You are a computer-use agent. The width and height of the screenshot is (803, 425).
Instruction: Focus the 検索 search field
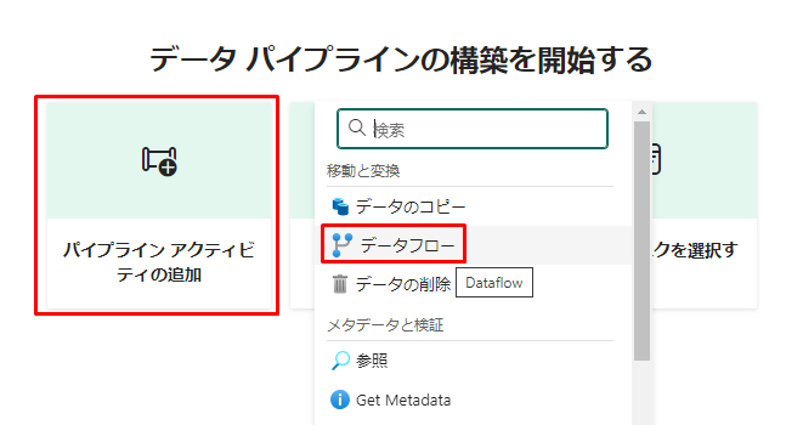(x=485, y=129)
